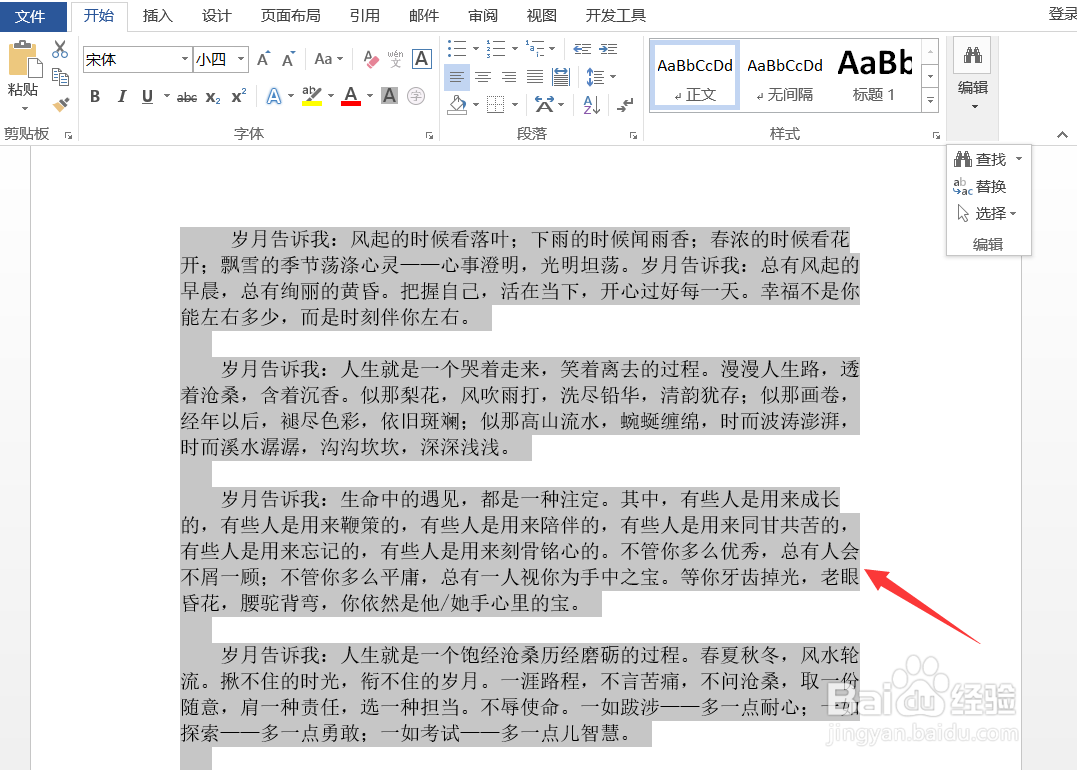Clear all formatting with eraser icon

(371, 60)
